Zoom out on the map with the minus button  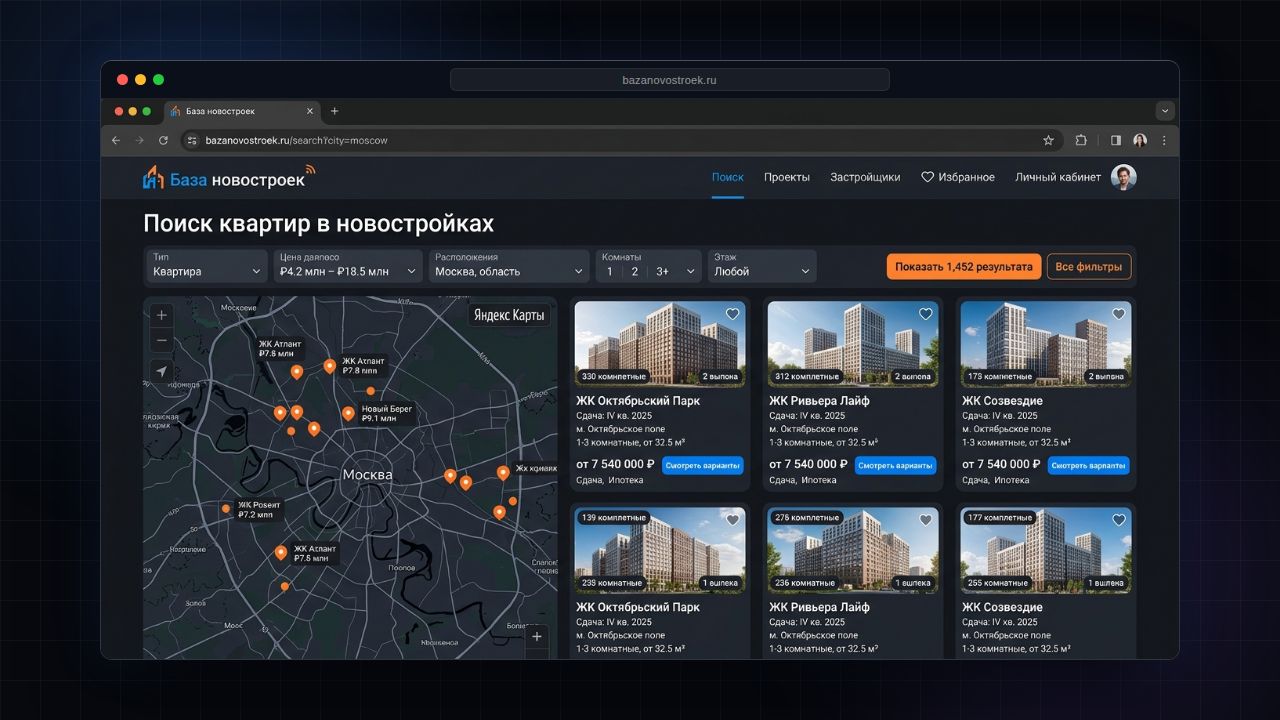coord(162,341)
